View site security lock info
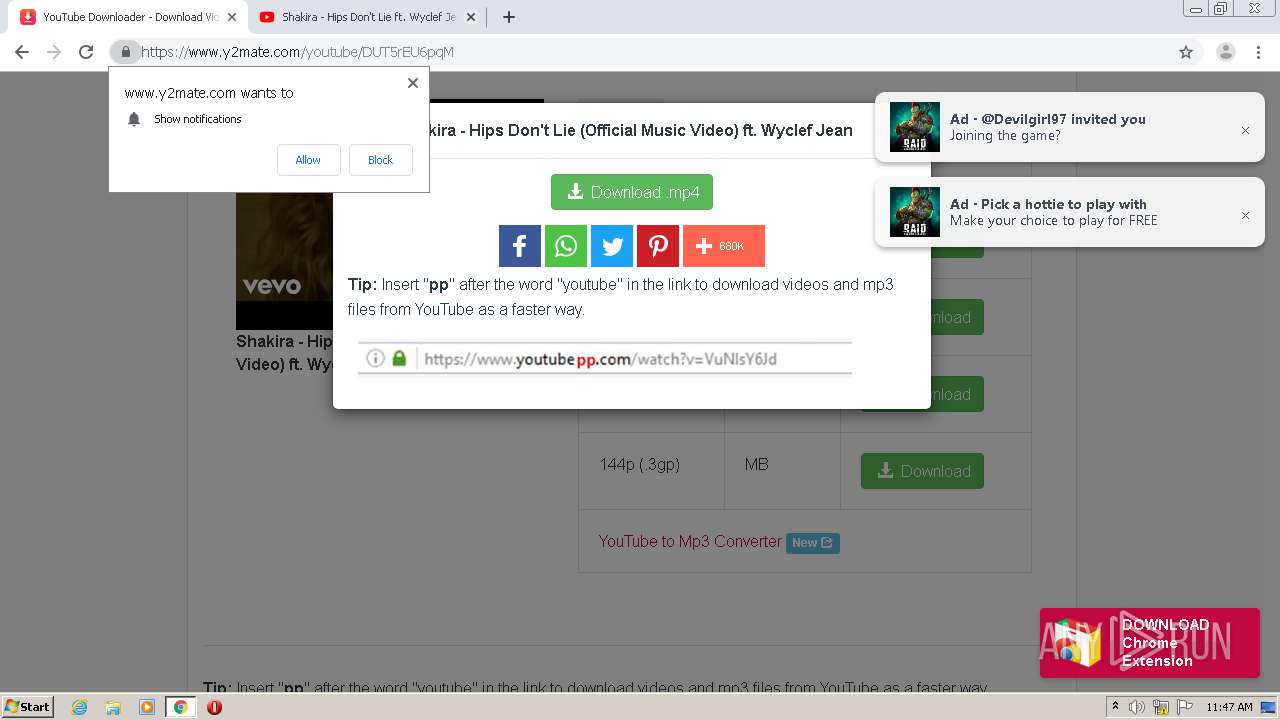Viewport: 1280px width, 720px height. point(125,52)
